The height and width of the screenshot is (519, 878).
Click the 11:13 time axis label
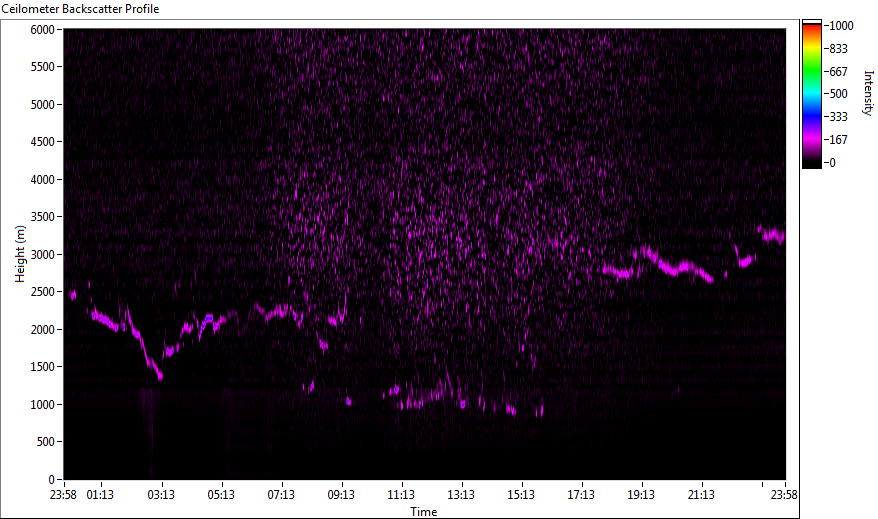(x=401, y=495)
